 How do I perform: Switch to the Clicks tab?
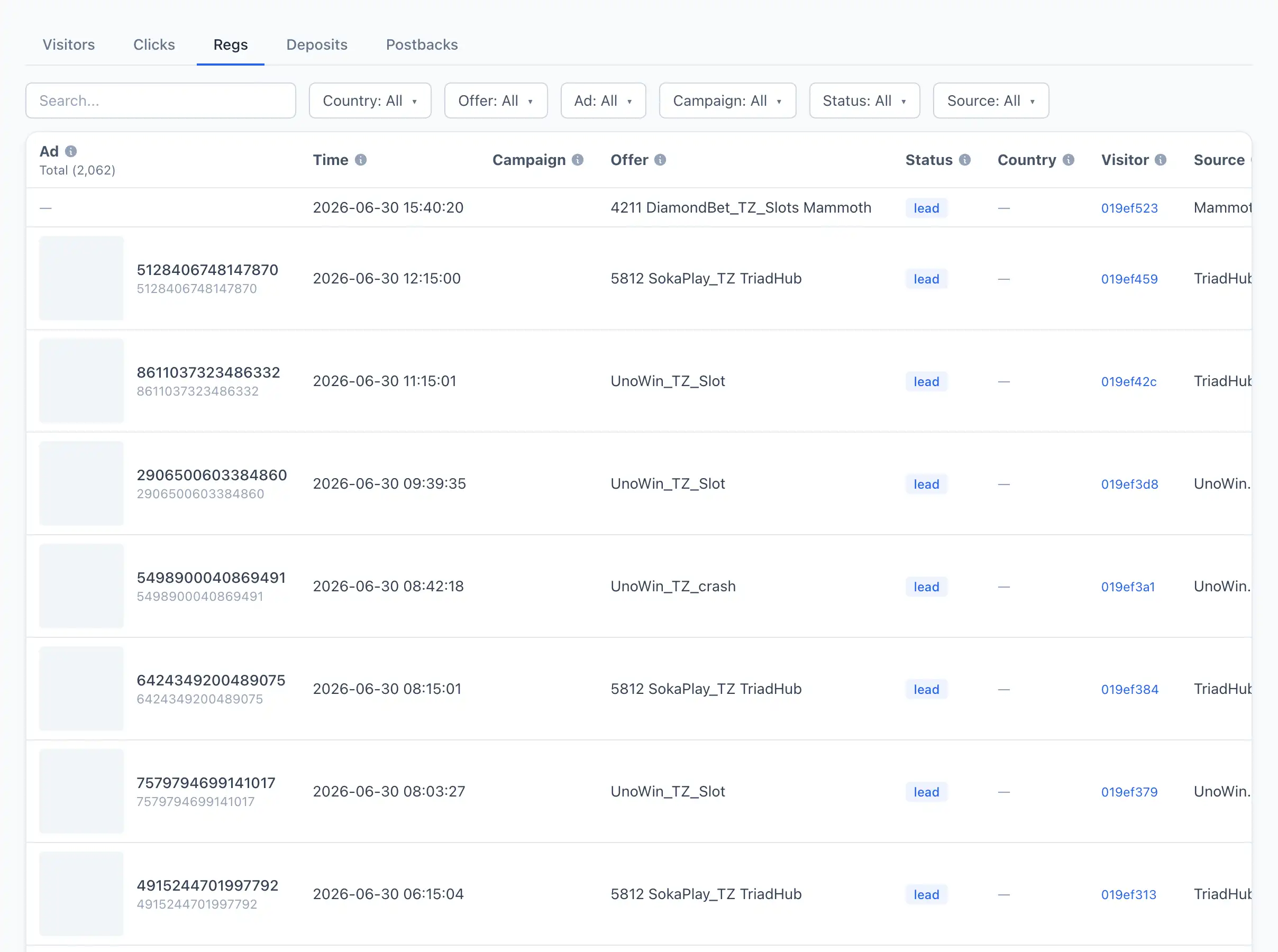tap(154, 45)
